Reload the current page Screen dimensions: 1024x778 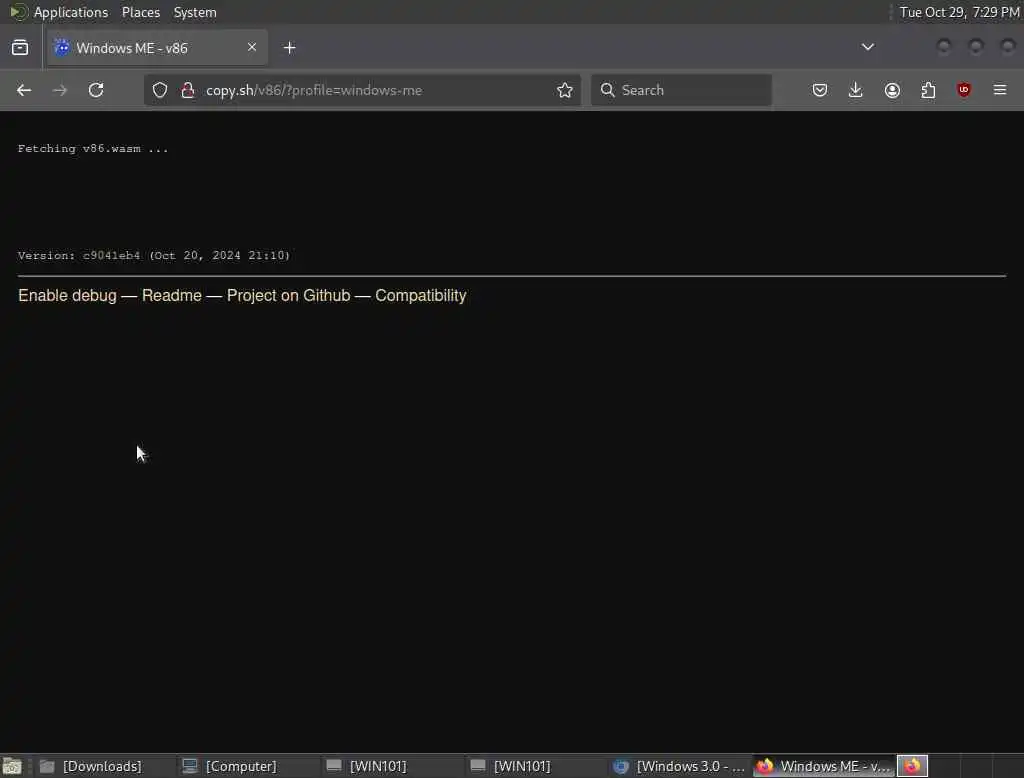96,90
